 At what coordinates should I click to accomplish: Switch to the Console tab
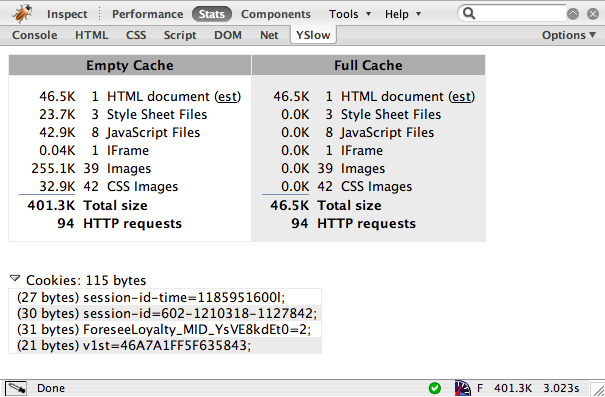pyautogui.click(x=35, y=35)
